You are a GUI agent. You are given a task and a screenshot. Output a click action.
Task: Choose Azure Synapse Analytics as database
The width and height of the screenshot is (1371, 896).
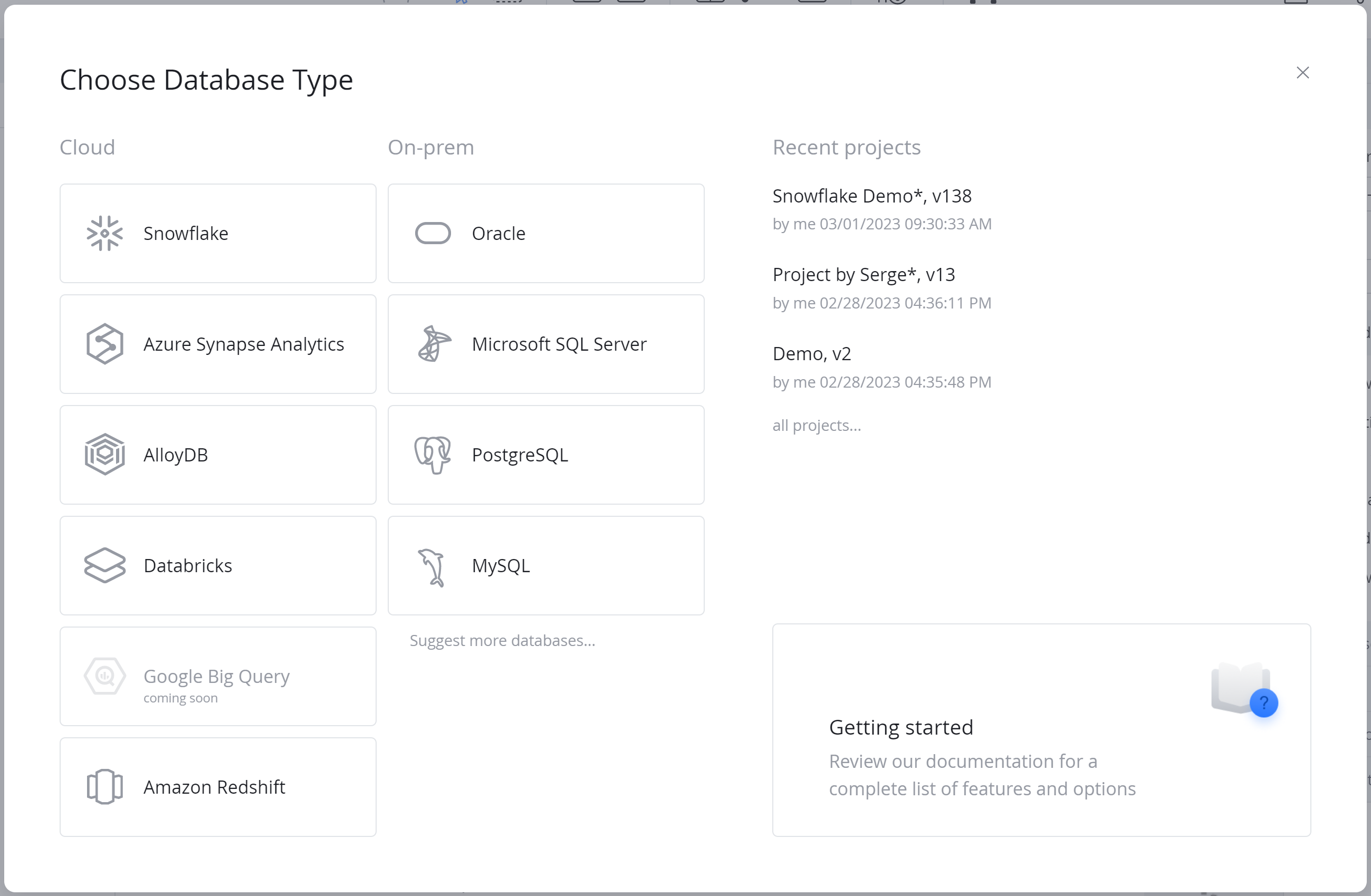coord(218,344)
